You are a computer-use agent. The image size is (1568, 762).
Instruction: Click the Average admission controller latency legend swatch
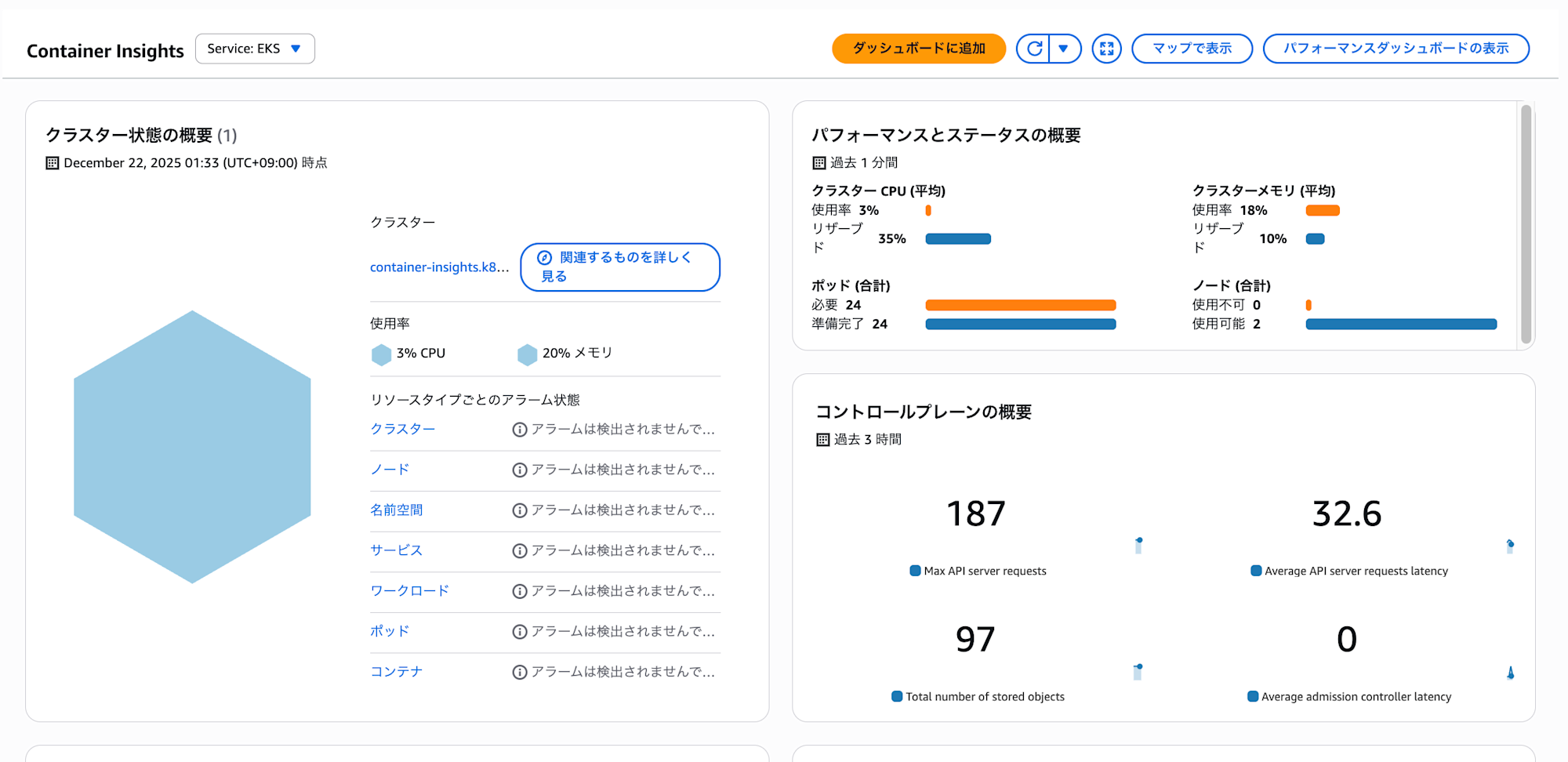click(x=1253, y=696)
